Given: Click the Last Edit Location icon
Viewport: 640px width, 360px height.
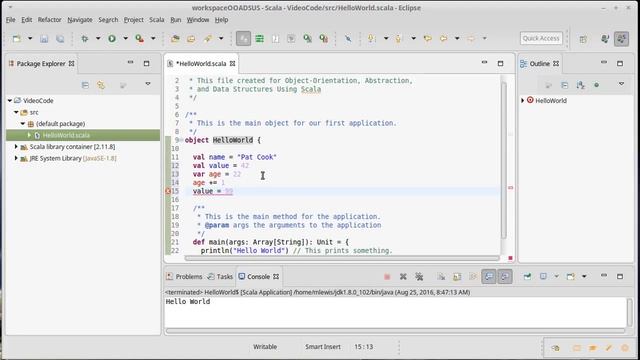Looking at the screenshot, I should (427, 39).
